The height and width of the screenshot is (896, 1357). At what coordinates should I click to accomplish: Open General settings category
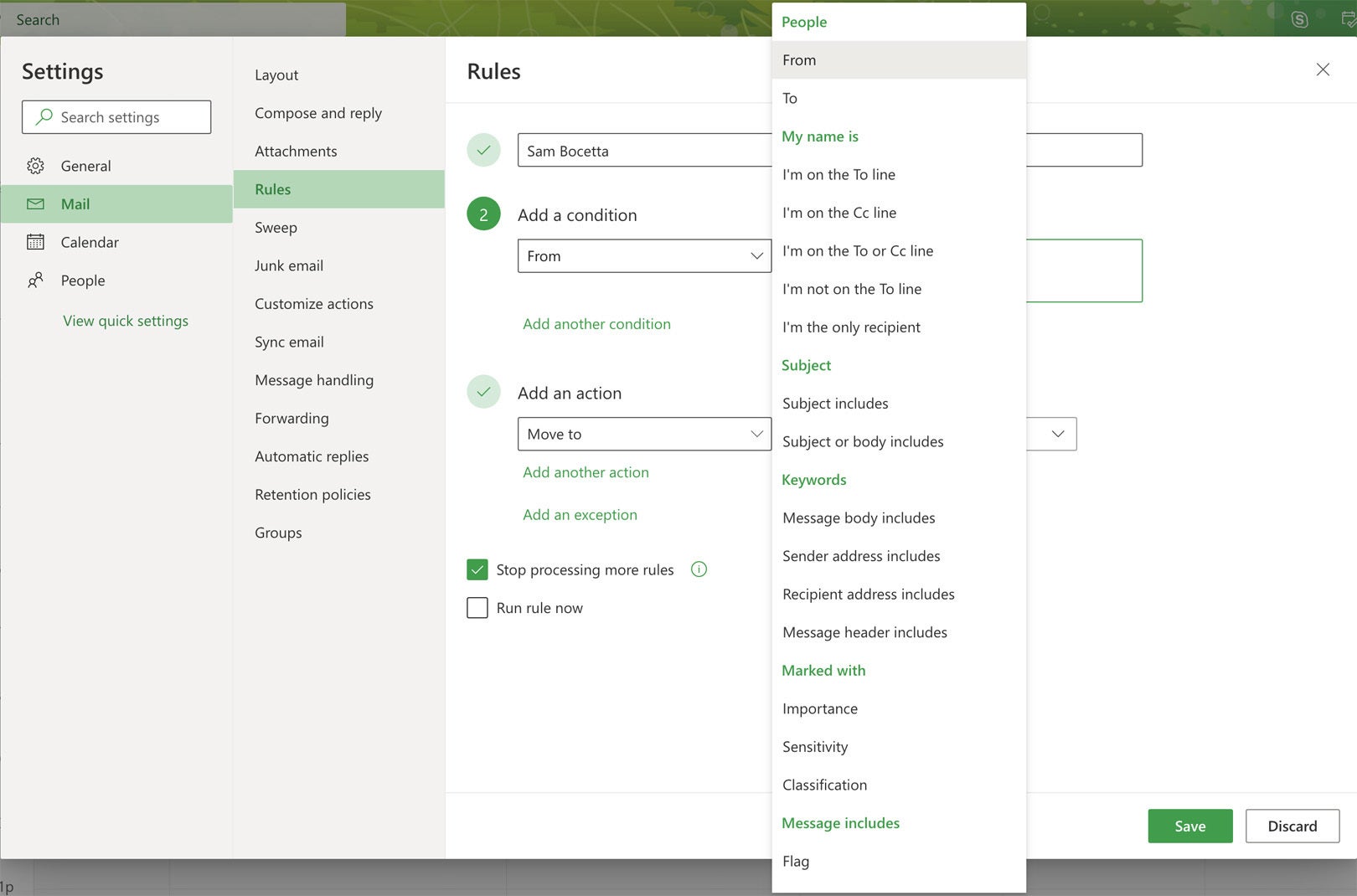(116, 166)
